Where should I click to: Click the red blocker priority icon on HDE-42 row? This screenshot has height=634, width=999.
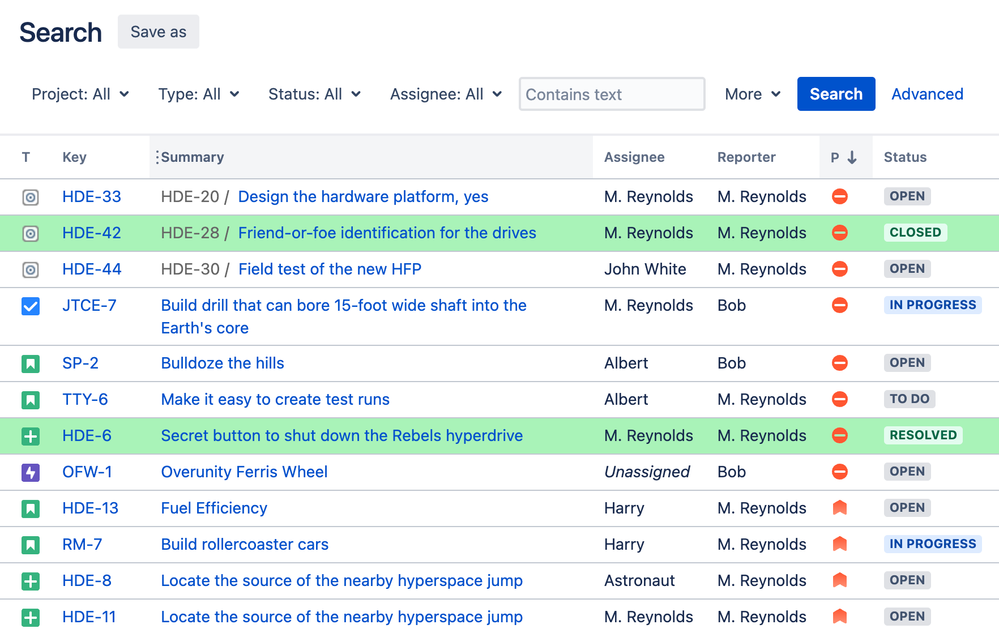tap(840, 232)
